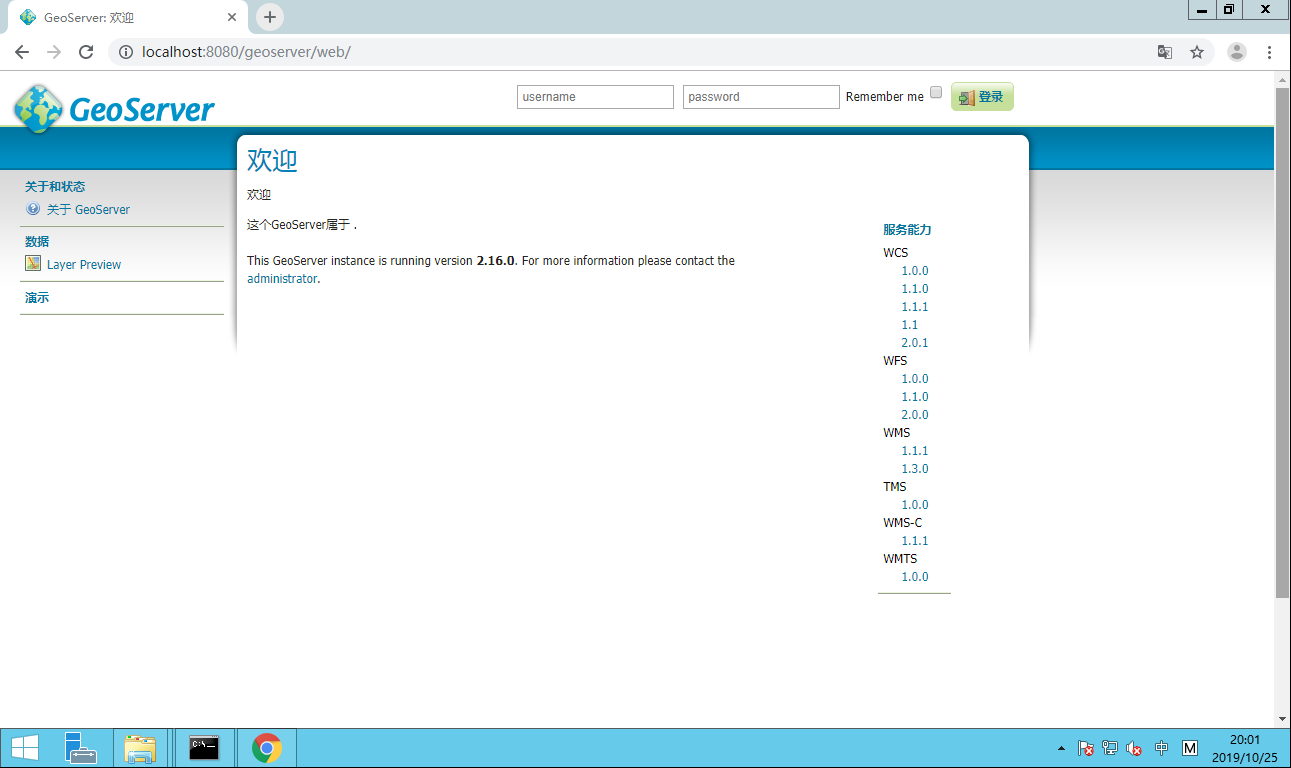Screen dimensions: 1291x768
Task: Click the username input field
Action: point(595,97)
